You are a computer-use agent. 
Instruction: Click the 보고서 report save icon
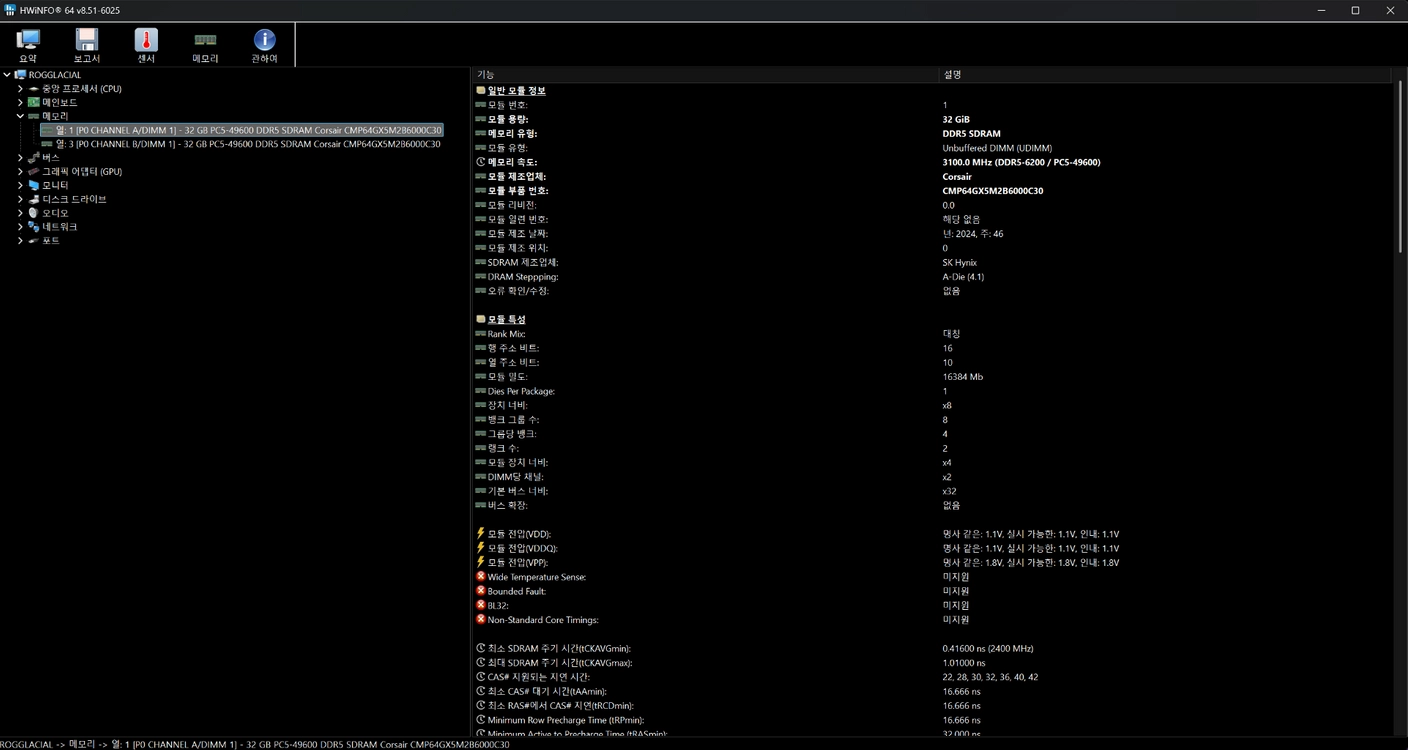click(87, 40)
